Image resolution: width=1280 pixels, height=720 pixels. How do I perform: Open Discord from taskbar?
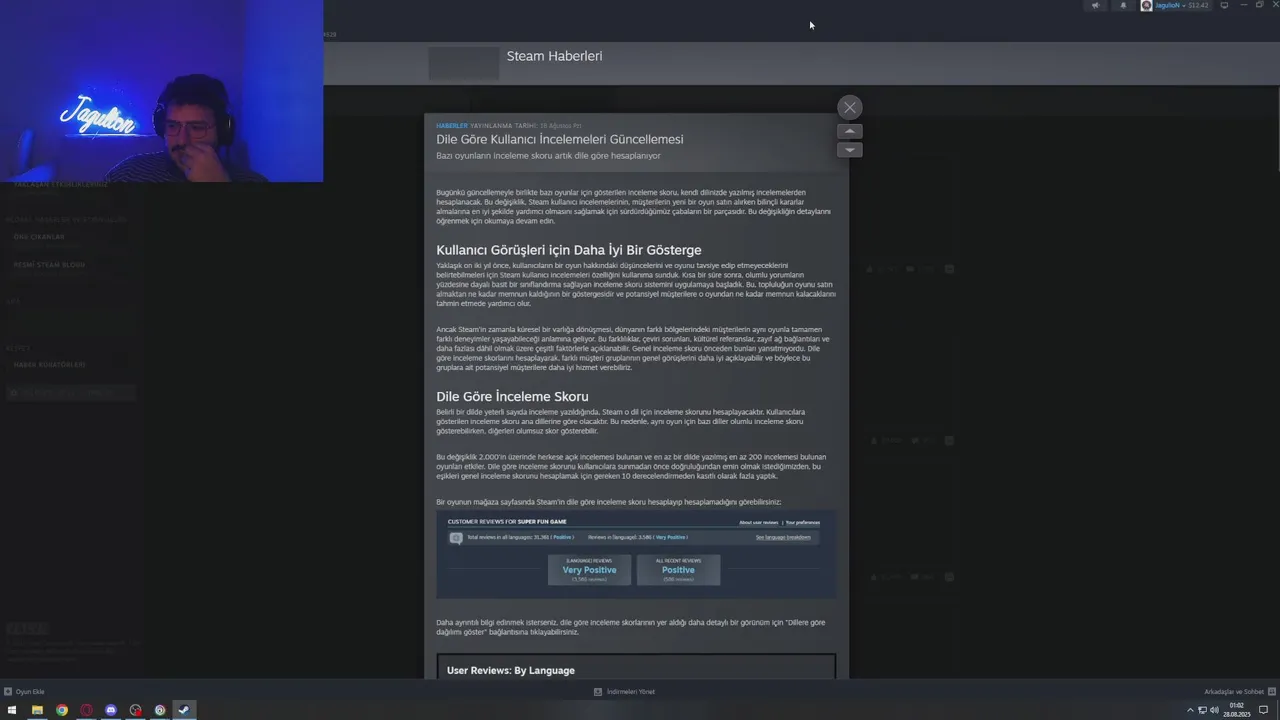[111, 710]
